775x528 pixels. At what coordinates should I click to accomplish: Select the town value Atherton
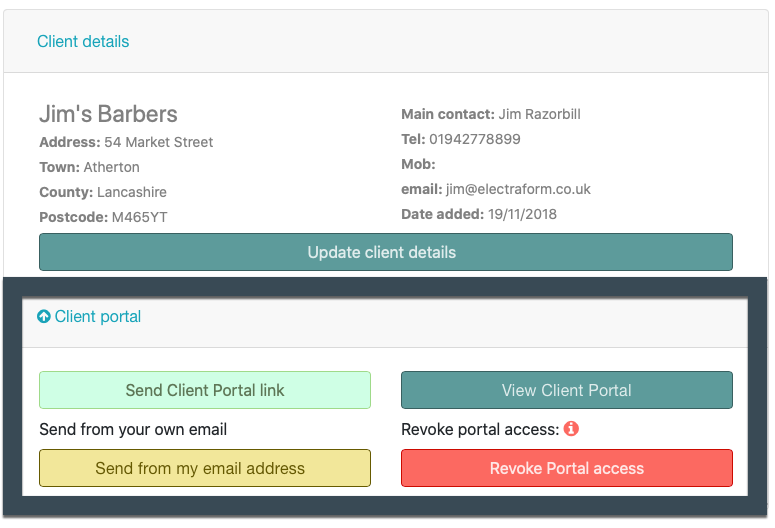(x=111, y=168)
